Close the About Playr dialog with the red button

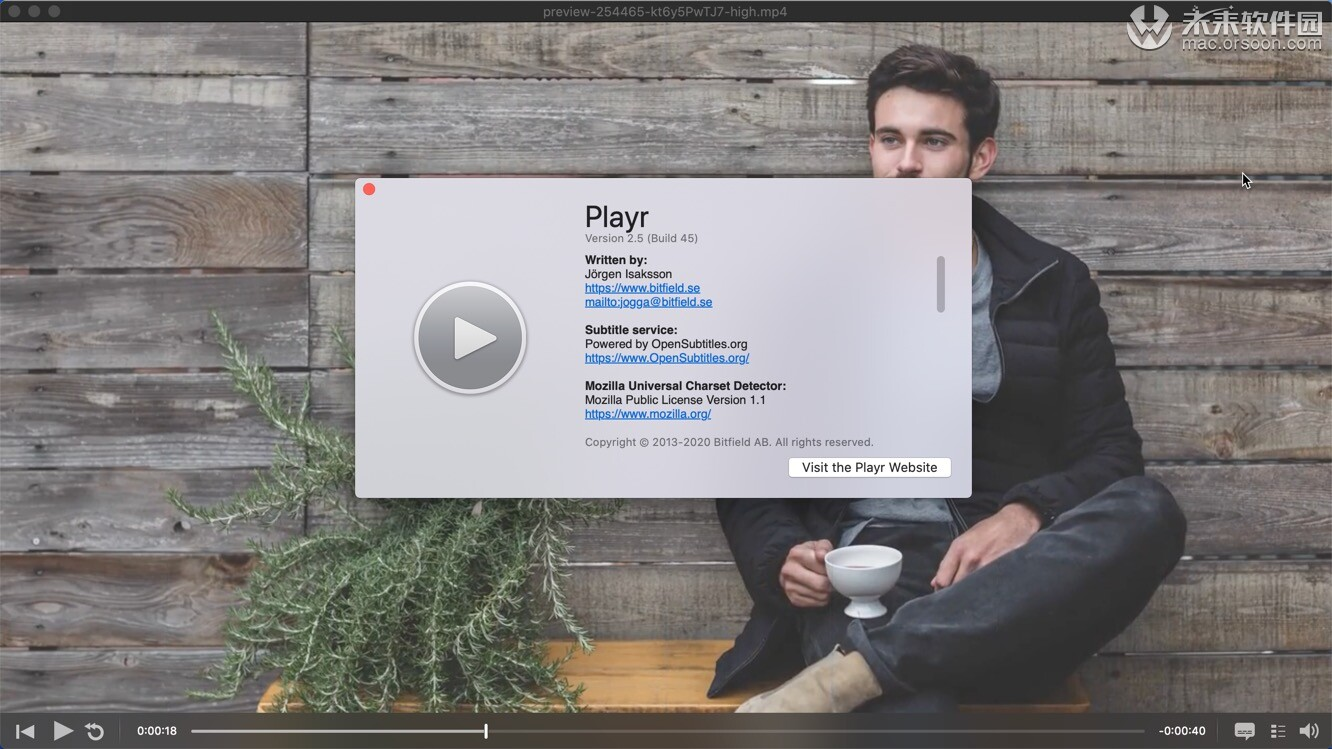369,189
